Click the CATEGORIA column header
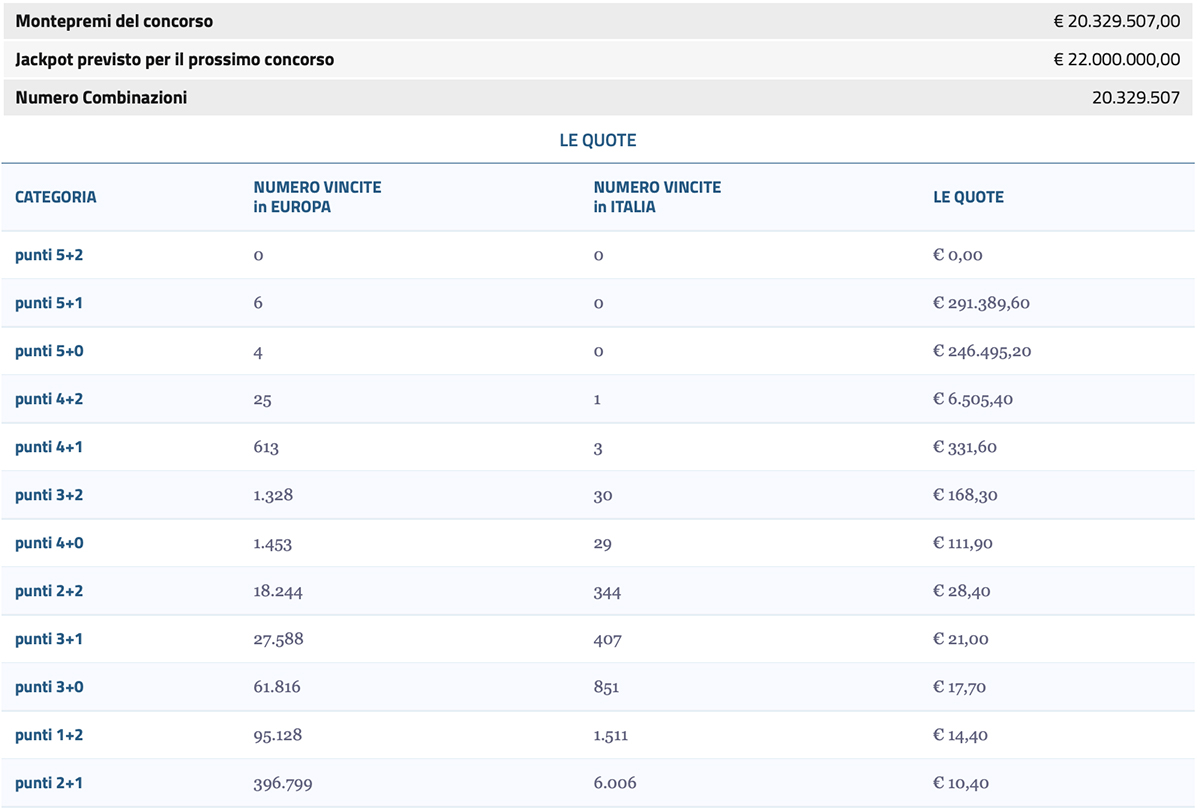The width and height of the screenshot is (1200, 810). tap(56, 197)
